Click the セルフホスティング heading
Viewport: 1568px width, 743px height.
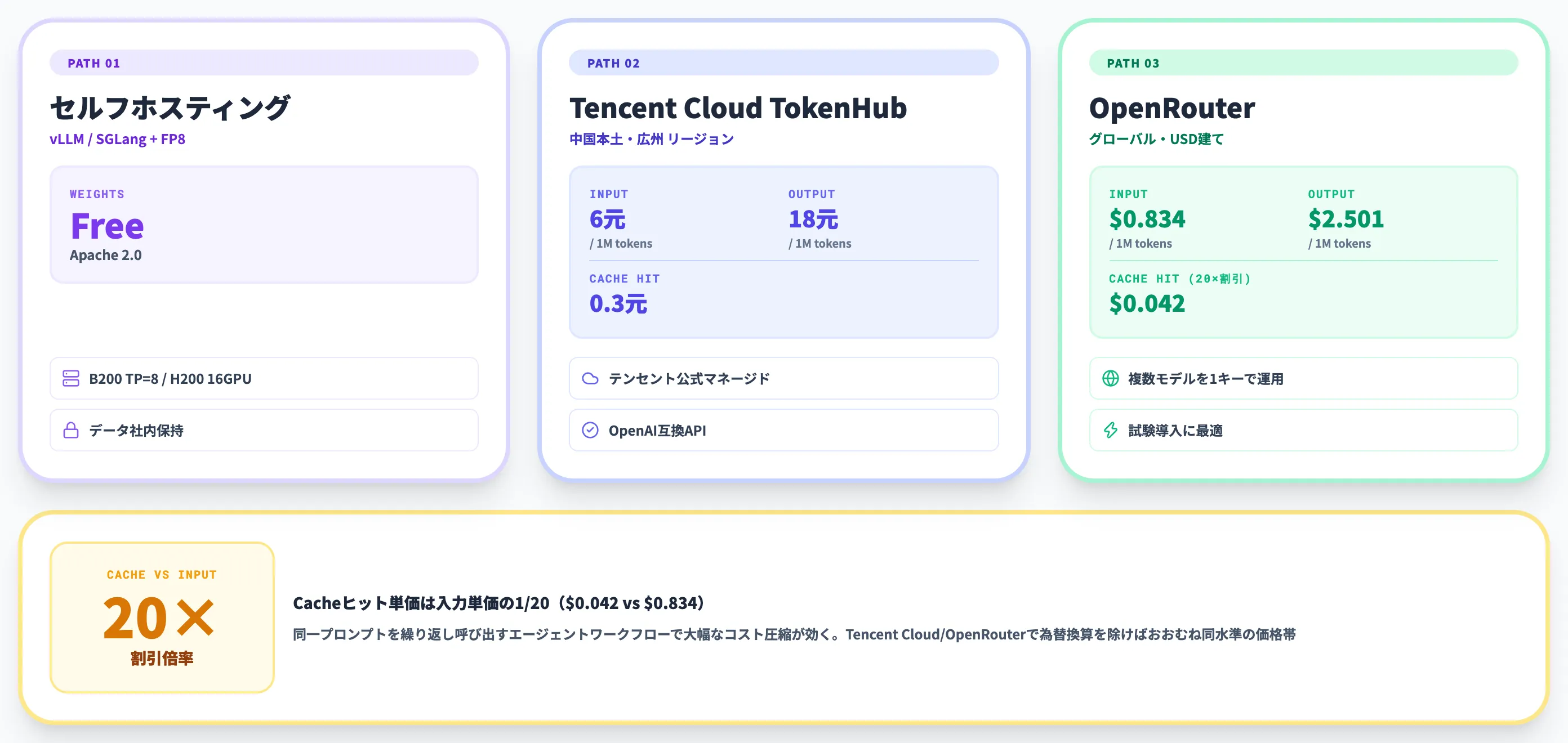pos(171,108)
